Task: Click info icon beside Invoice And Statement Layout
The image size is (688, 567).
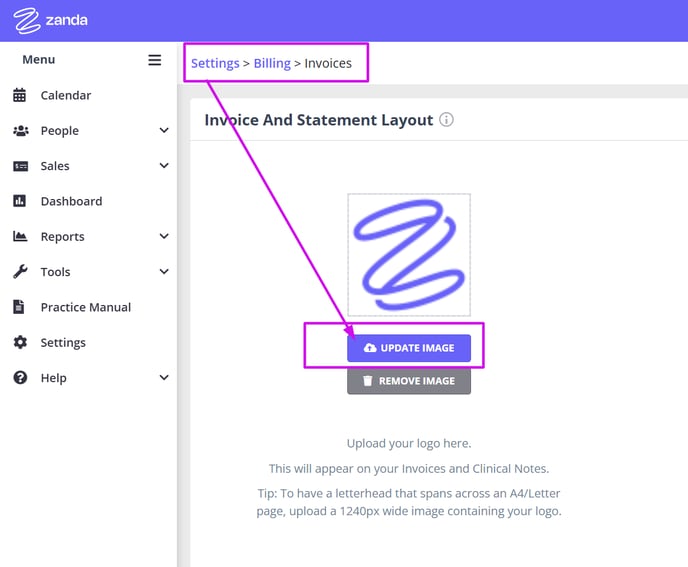Action: pyautogui.click(x=446, y=119)
